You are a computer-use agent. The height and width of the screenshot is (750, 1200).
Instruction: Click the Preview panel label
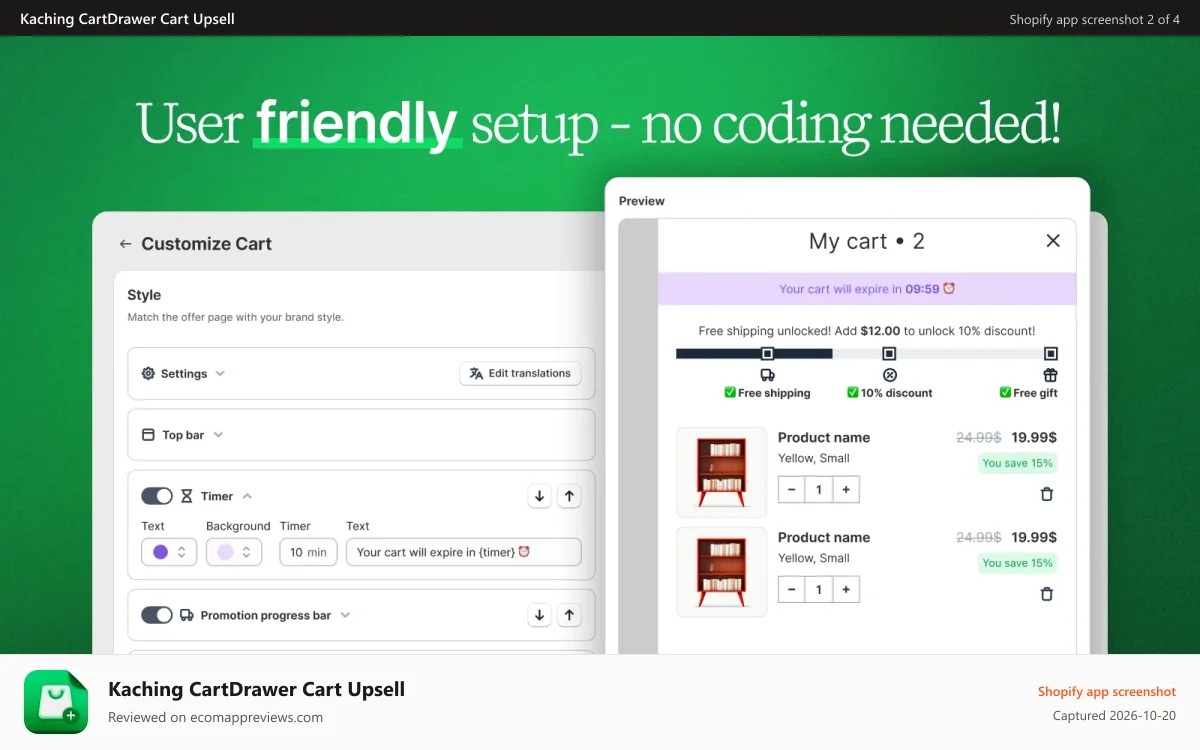[x=642, y=201]
